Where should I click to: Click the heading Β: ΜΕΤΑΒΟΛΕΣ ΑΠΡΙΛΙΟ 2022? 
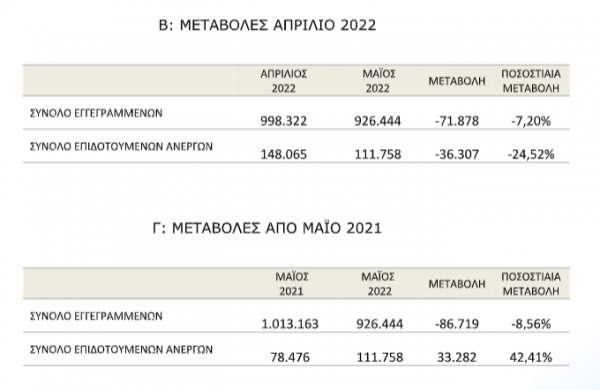pos(267,25)
